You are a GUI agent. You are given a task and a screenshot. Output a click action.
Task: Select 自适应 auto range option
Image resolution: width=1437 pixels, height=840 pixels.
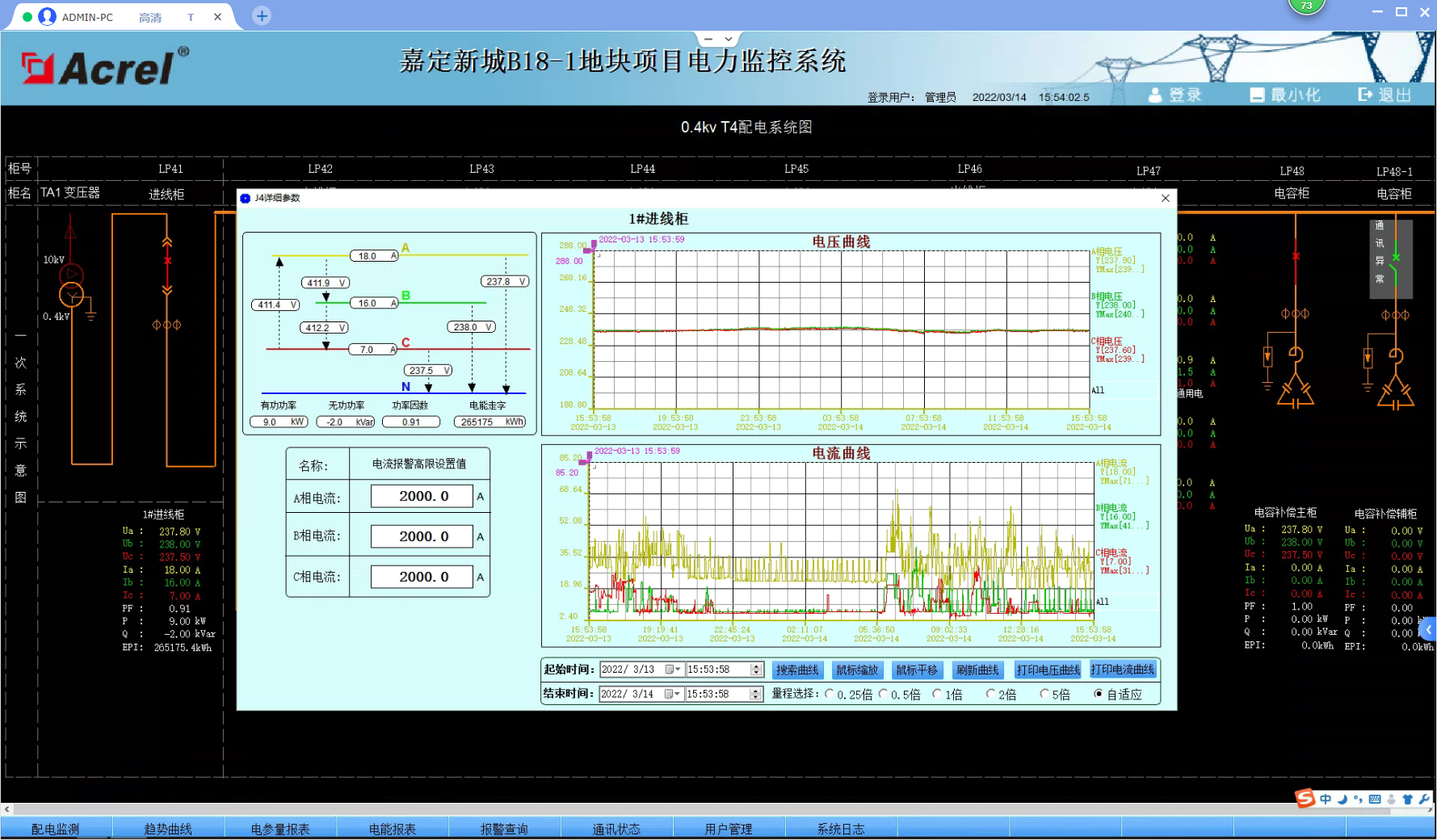point(1099,694)
